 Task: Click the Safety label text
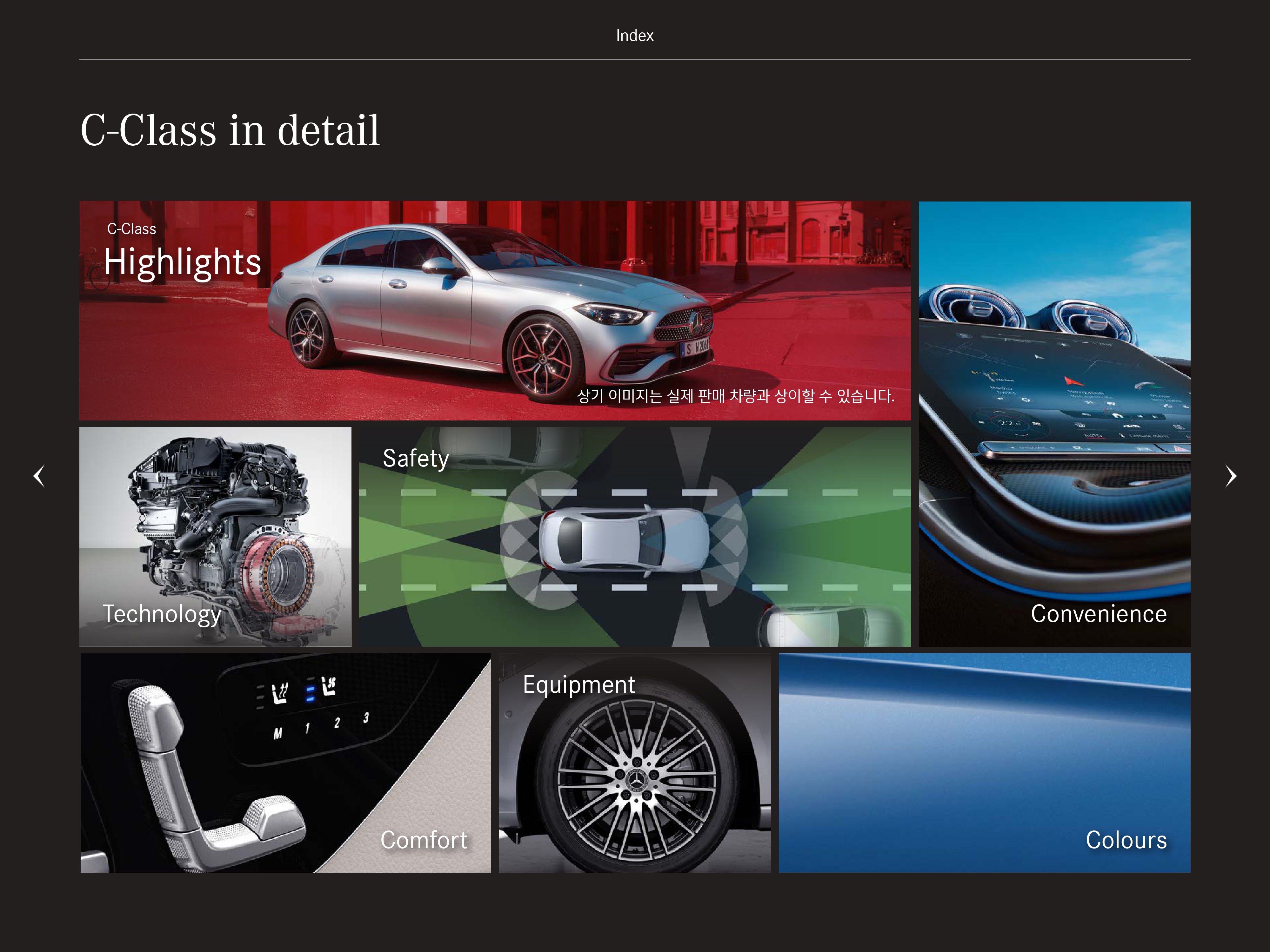[416, 459]
